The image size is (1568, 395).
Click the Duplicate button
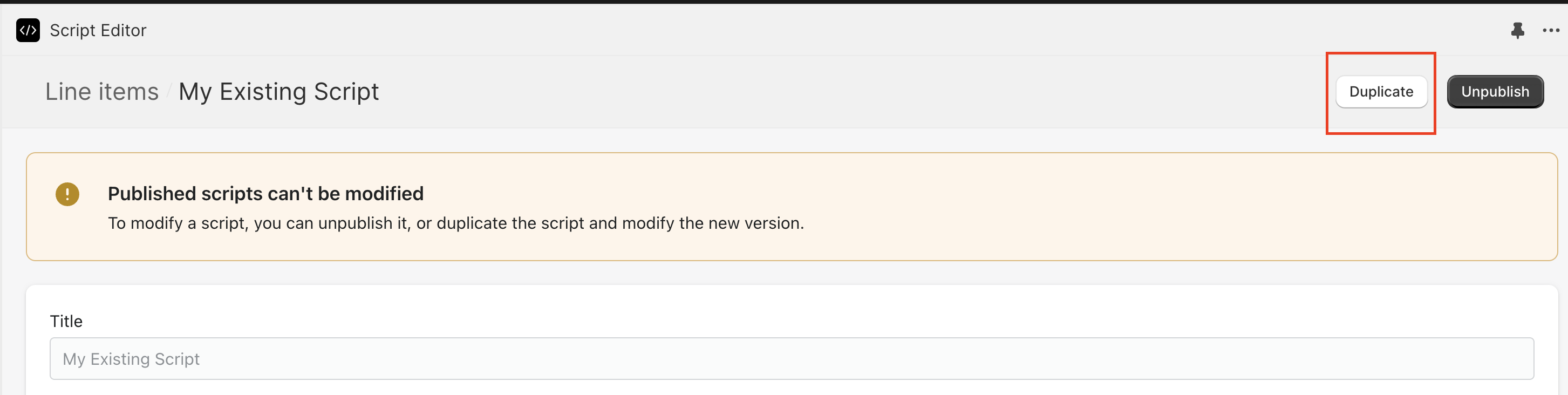(x=1381, y=92)
